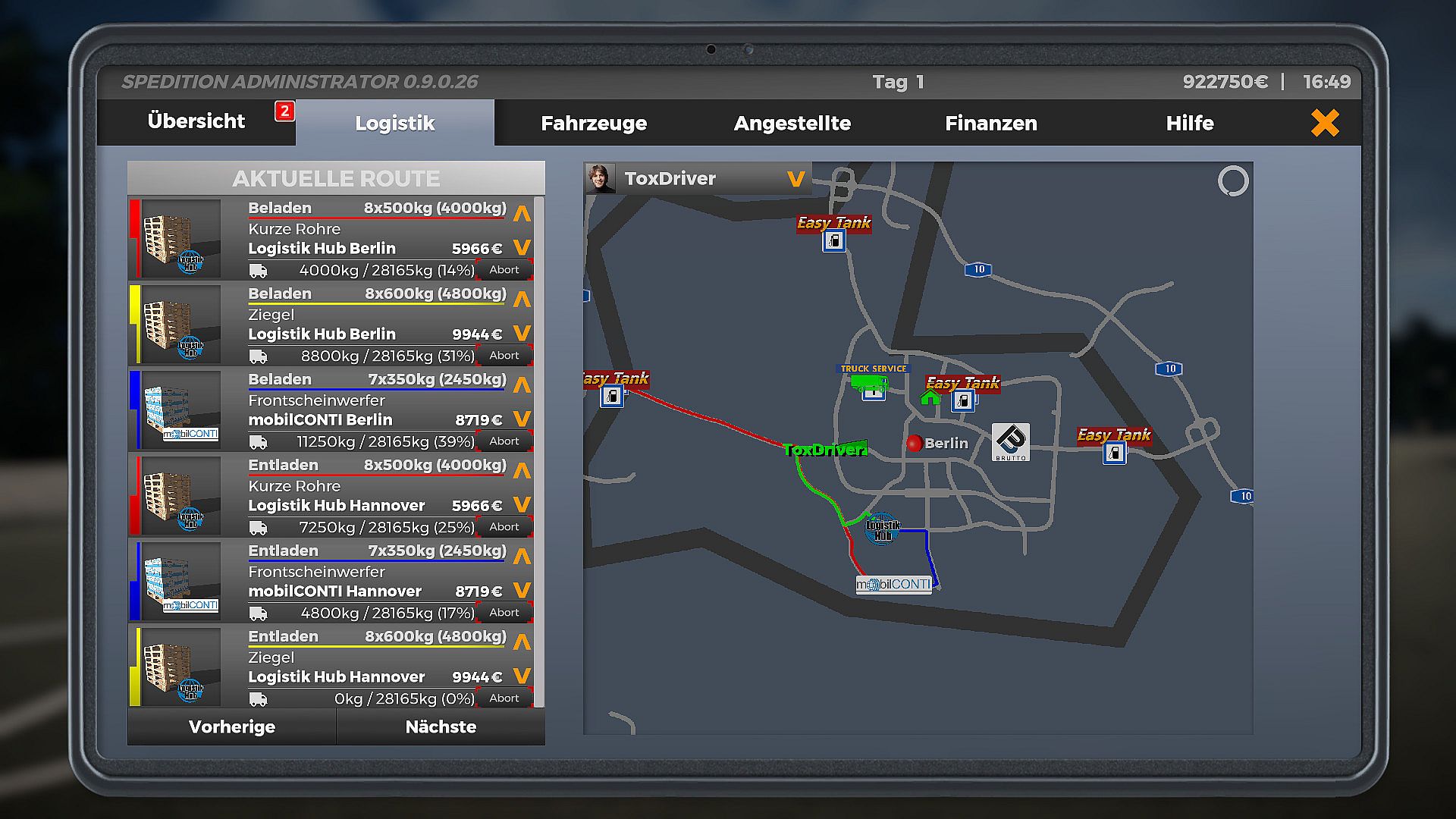This screenshot has height=819, width=1456.
Task: Click the route list vertical scrollbar
Action: [x=539, y=451]
